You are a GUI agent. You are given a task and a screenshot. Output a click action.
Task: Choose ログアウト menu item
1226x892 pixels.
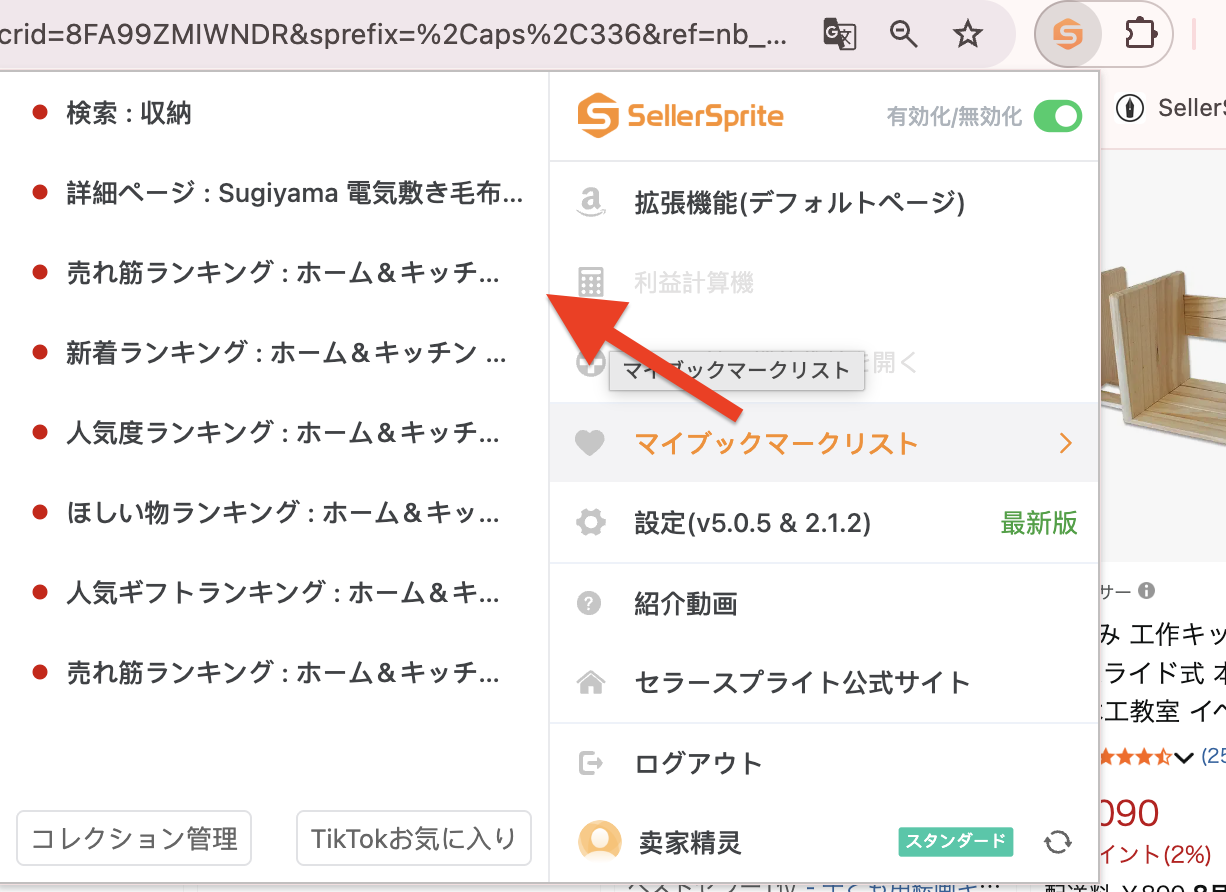point(824,763)
